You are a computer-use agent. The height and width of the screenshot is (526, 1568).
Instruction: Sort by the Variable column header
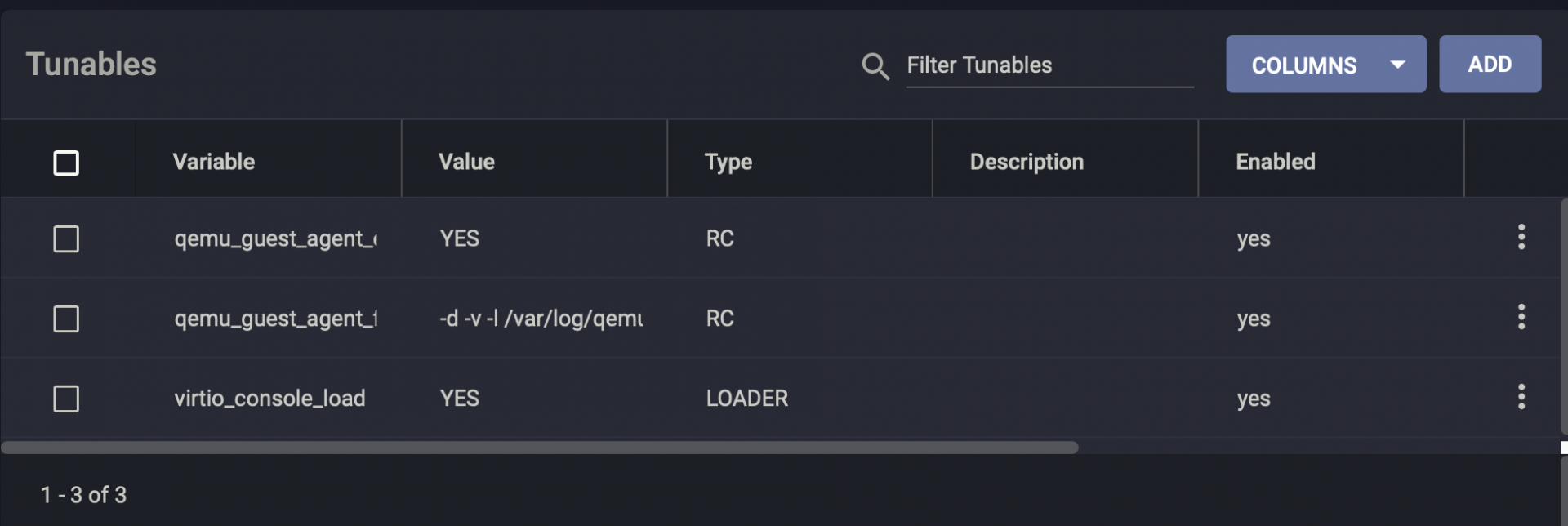click(x=214, y=162)
